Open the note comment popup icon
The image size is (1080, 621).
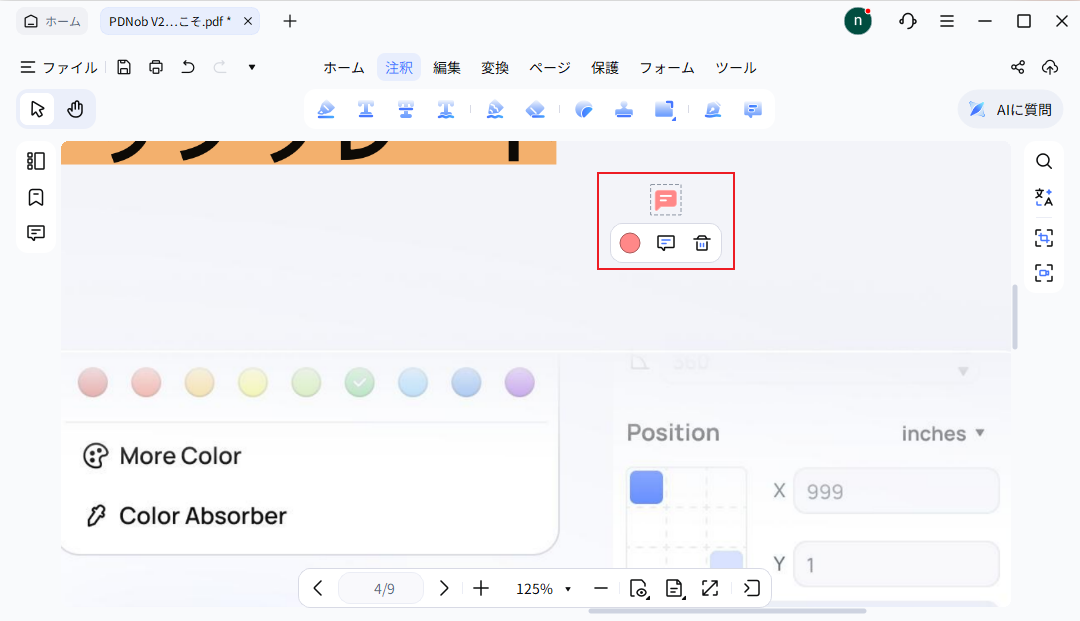coord(666,243)
